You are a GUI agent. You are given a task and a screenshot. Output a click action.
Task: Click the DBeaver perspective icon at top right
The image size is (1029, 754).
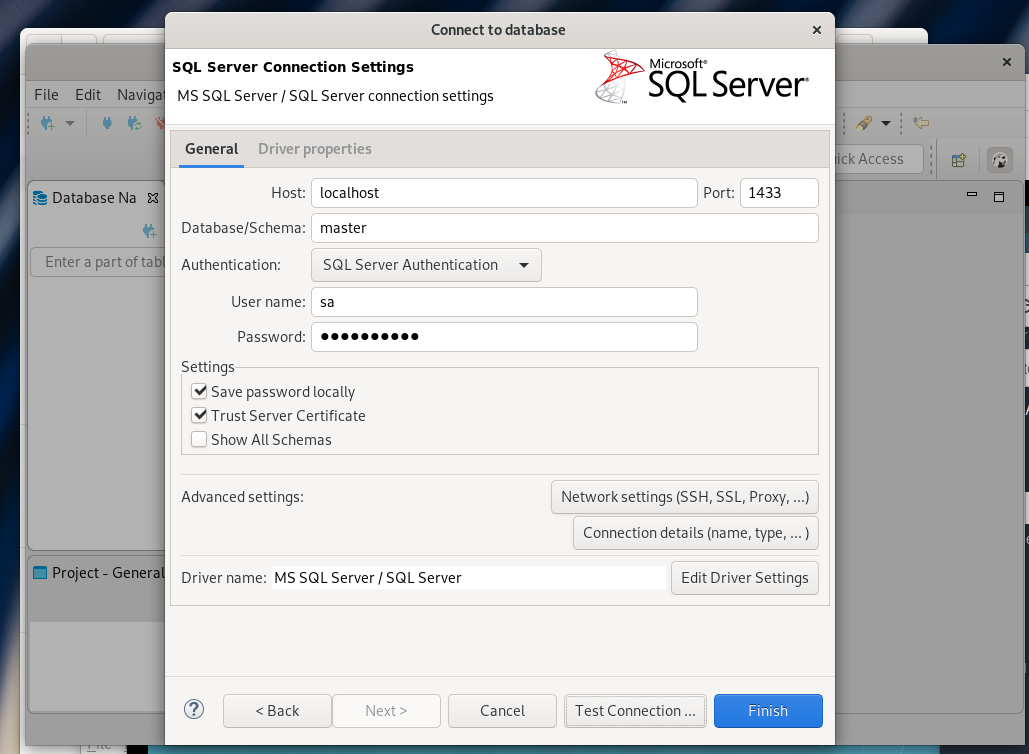point(999,159)
